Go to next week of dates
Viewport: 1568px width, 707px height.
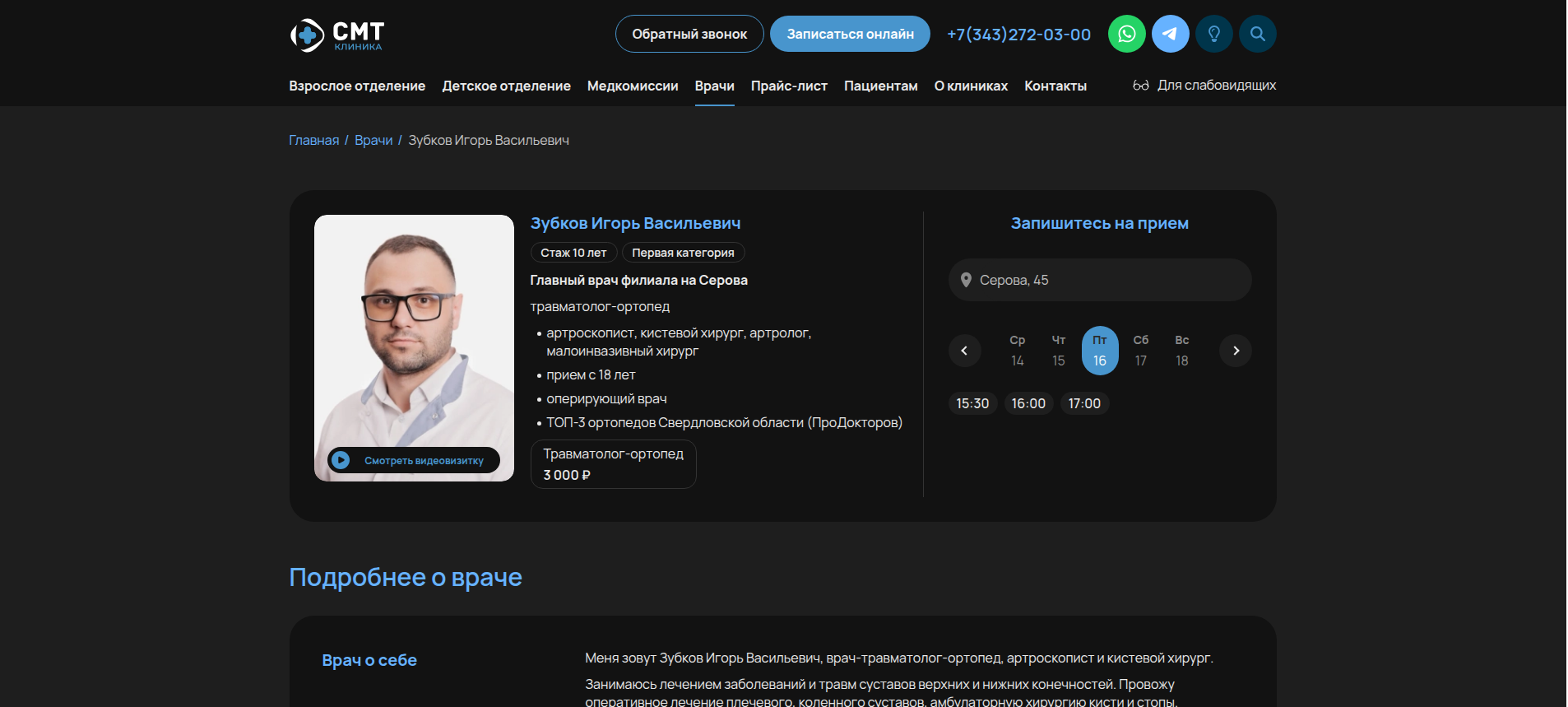tap(1235, 351)
